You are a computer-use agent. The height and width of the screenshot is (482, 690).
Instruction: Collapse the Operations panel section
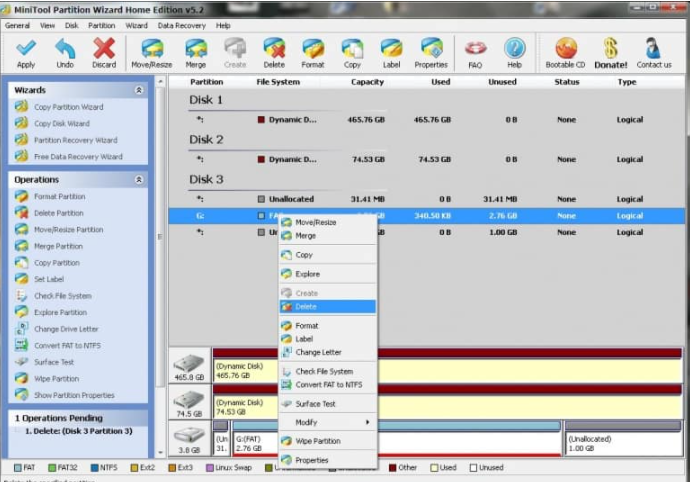tap(139, 180)
